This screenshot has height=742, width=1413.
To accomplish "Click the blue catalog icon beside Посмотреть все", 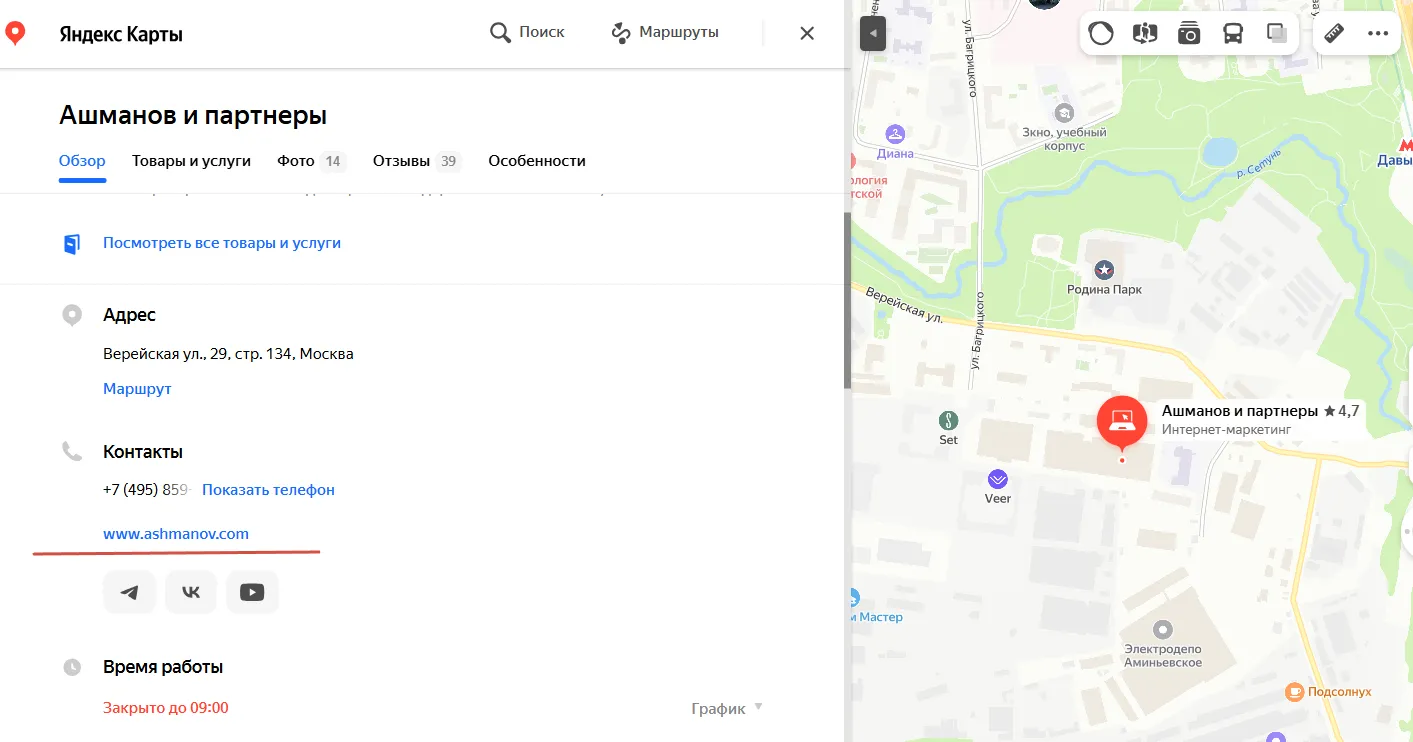I will [x=72, y=244].
